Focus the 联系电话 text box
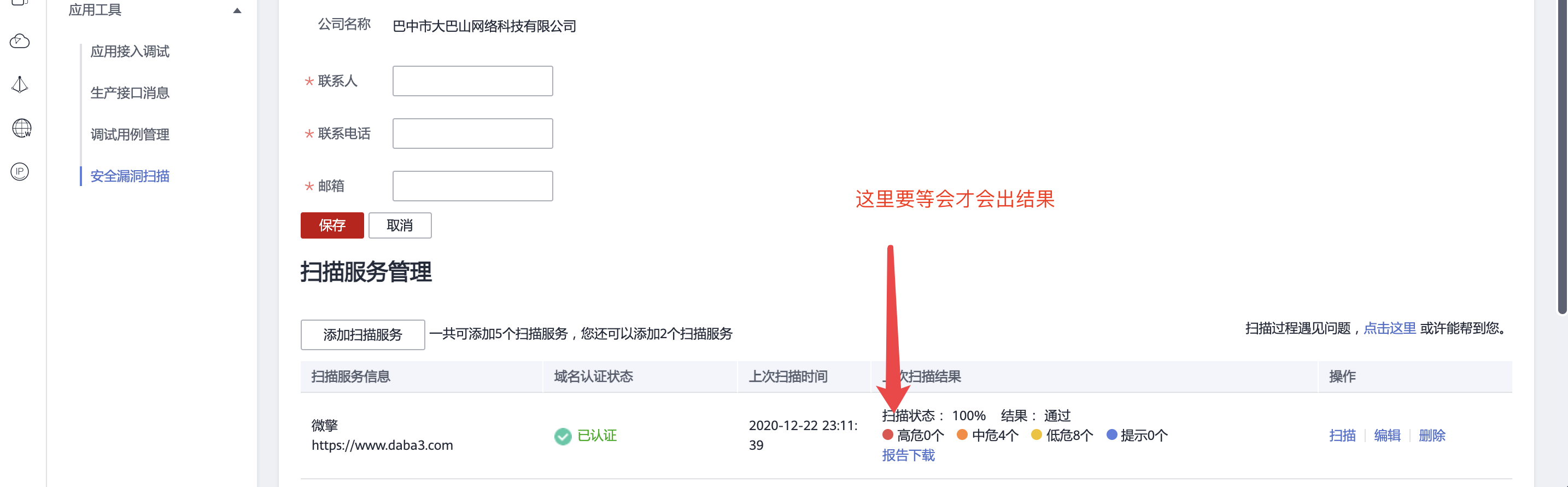This screenshot has width=1568, height=487. point(472,134)
